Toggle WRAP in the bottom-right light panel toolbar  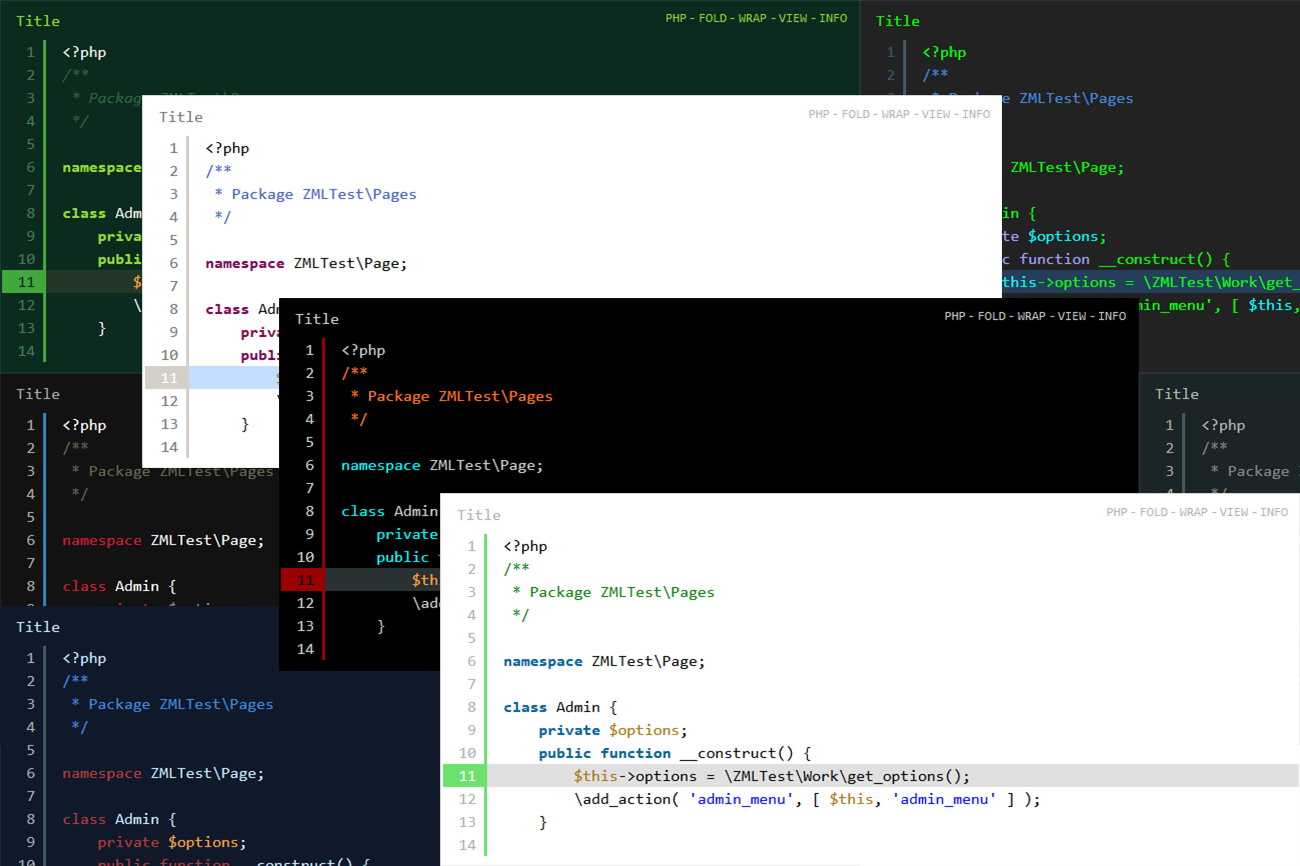pos(1193,512)
